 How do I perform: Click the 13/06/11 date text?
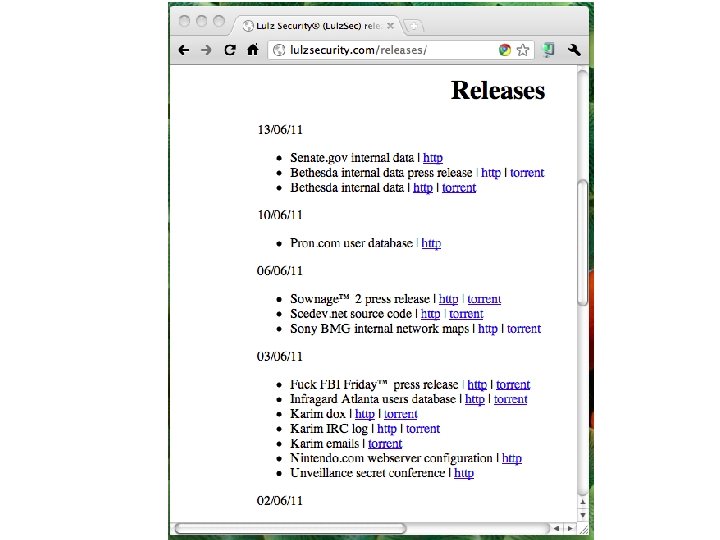tap(280, 130)
